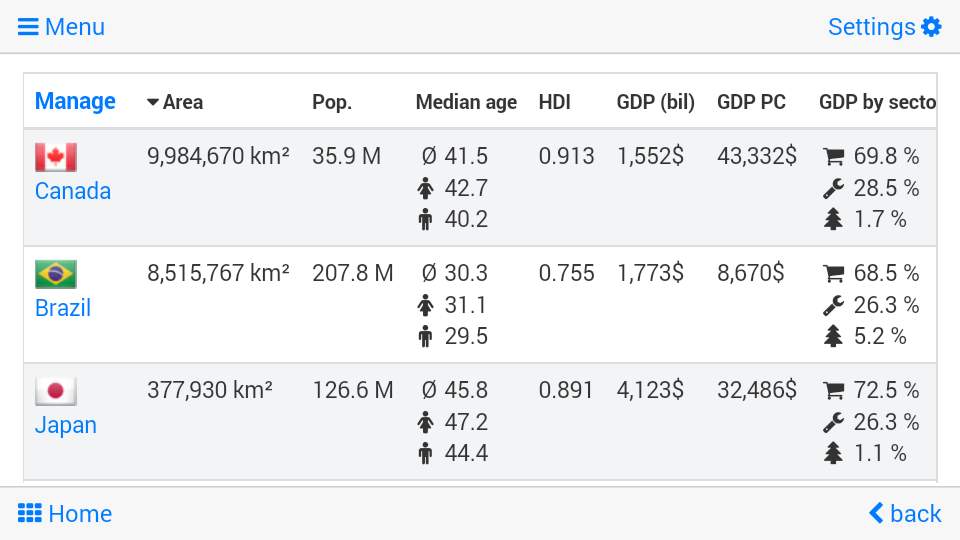This screenshot has width=960, height=540.
Task: Click the back chevron icon
Action: tap(876, 513)
